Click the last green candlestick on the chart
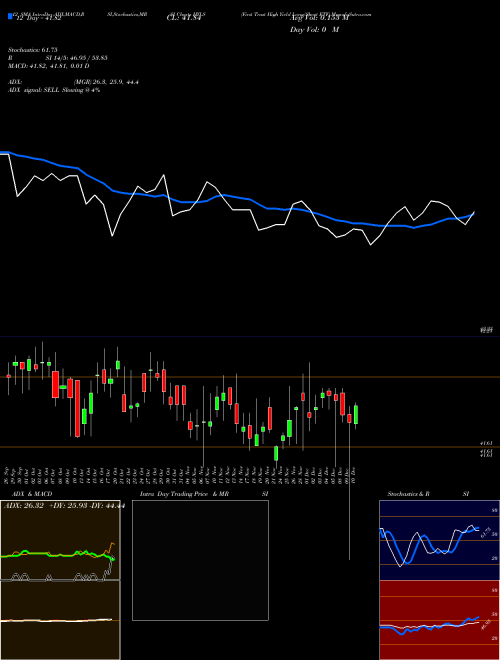Viewport: 500px width, 660px height. click(x=356, y=414)
